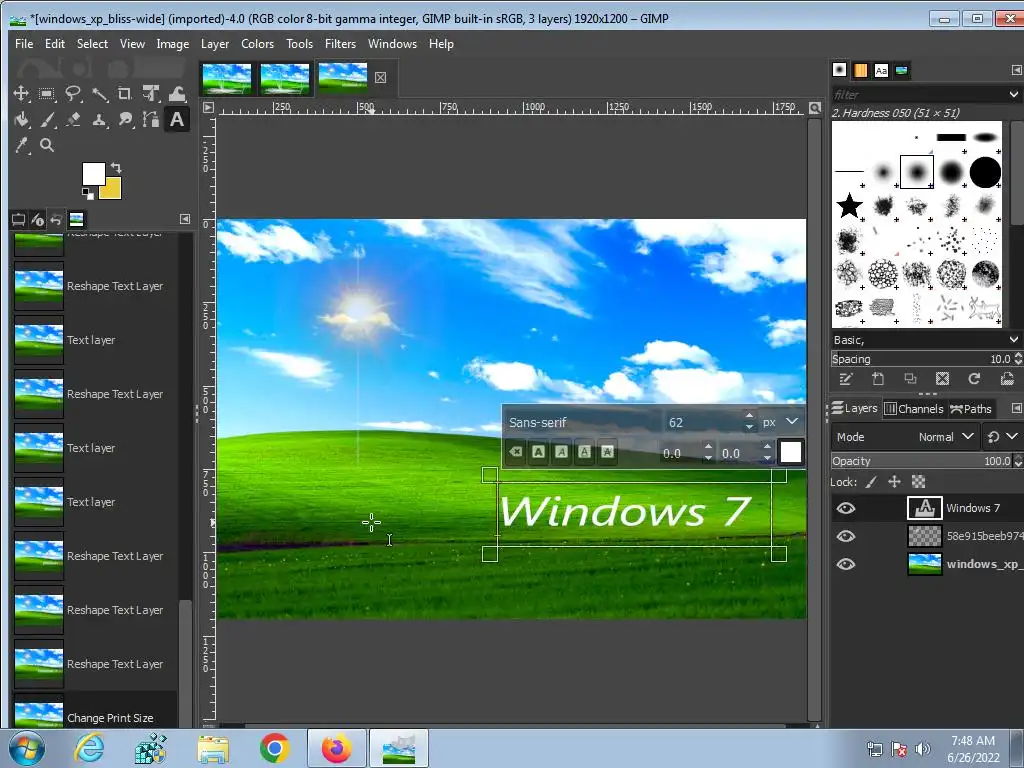Swap foreground and background colors arrow

[x=116, y=167]
